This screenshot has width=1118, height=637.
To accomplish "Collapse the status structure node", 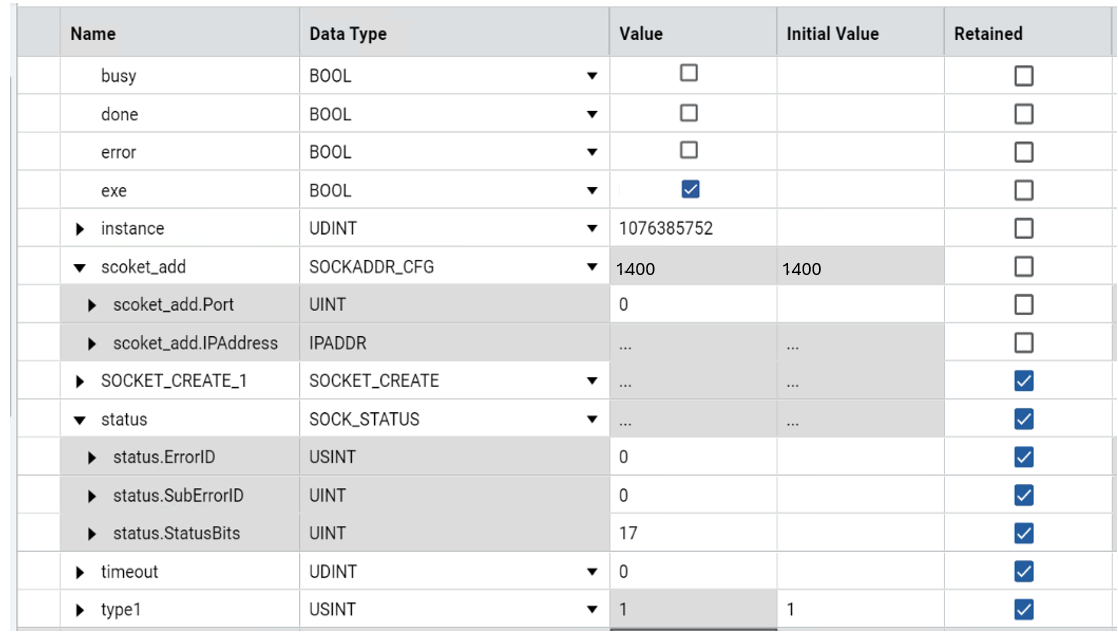I will (x=80, y=419).
